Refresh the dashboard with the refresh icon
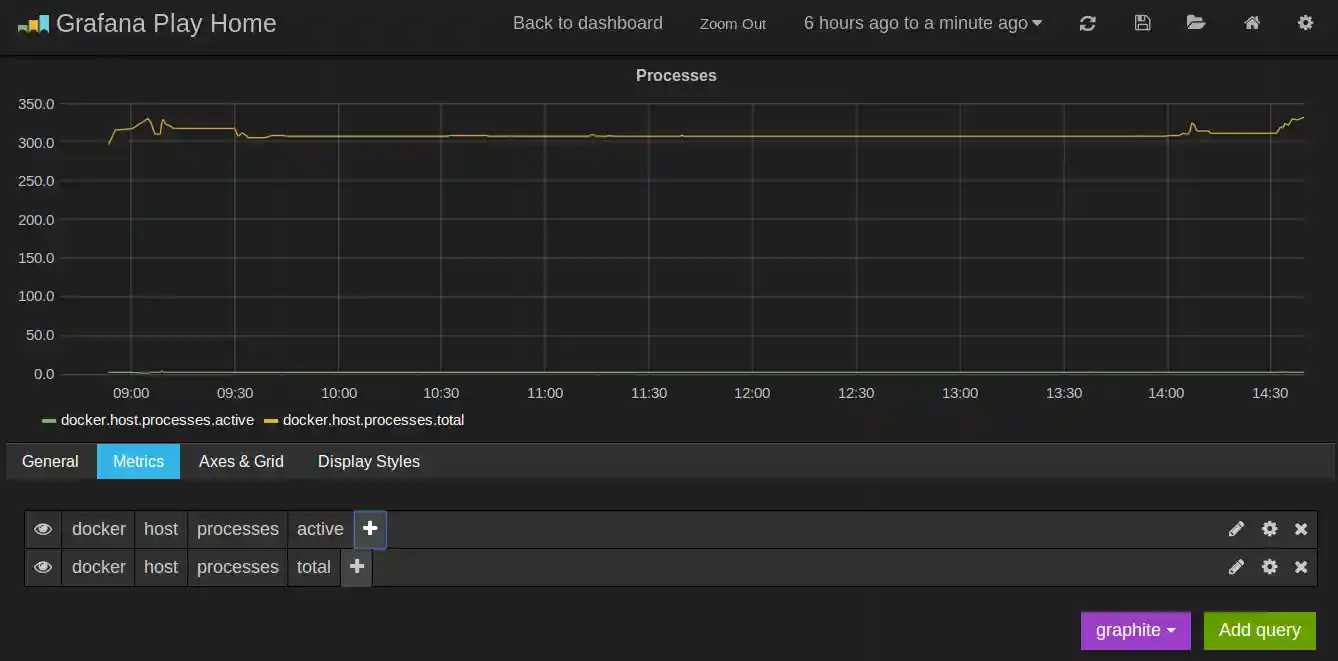The image size is (1338, 661). (x=1088, y=23)
